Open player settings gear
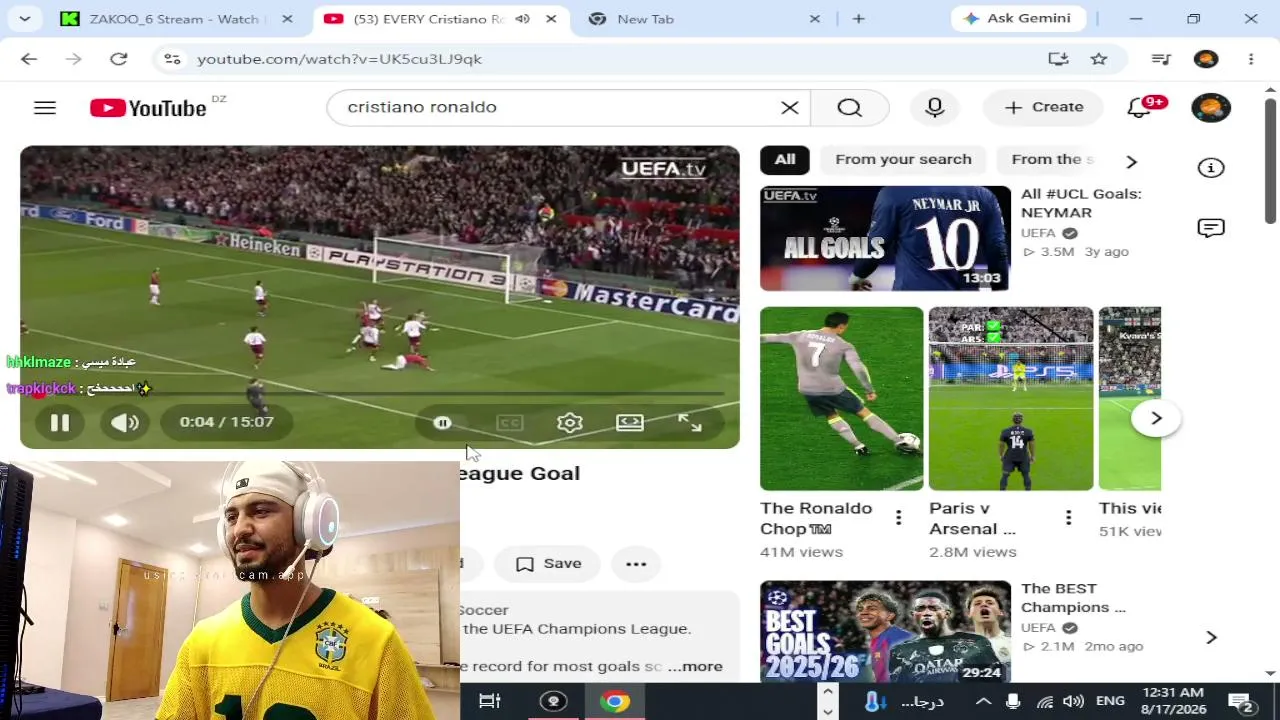Viewport: 1280px width, 720px height. 570,422
